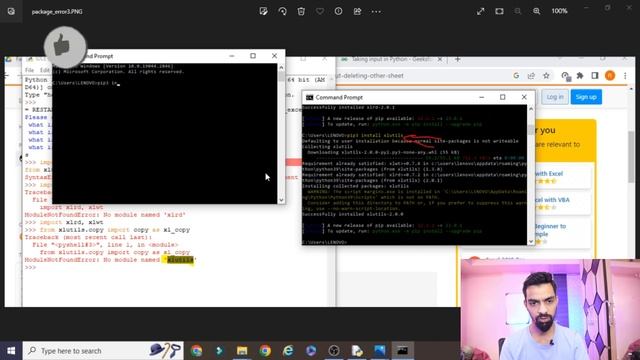Click the highlighted 'xlutils' error text
The height and width of the screenshot is (360, 640).
coord(180,260)
